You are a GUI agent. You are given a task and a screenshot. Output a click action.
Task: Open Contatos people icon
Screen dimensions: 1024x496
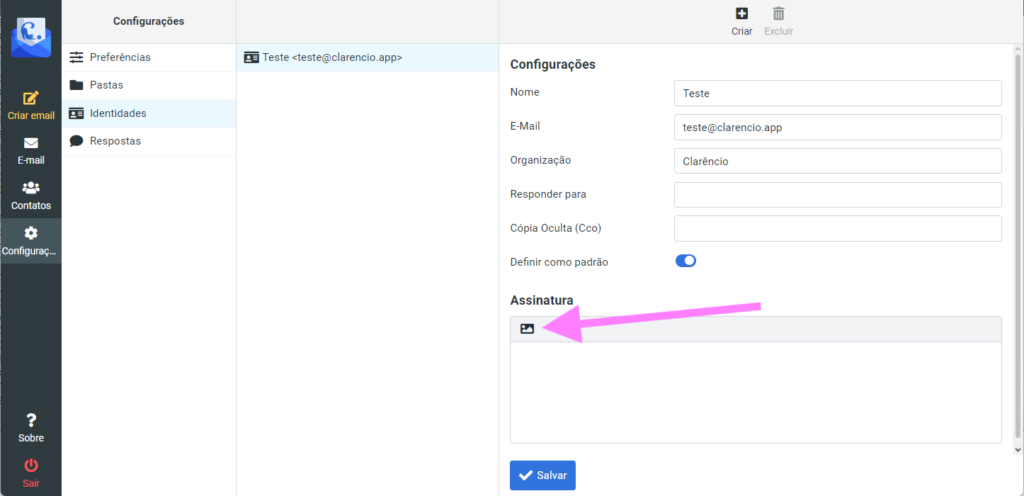(x=31, y=188)
